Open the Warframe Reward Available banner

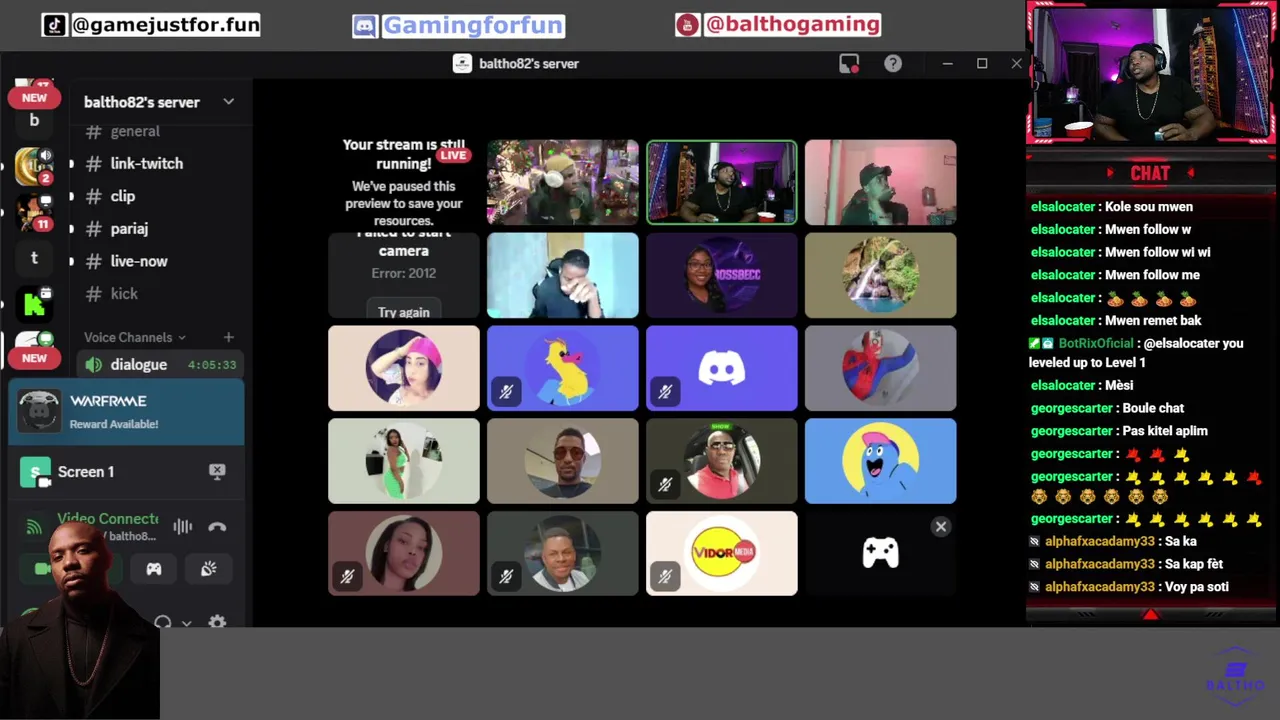click(126, 411)
